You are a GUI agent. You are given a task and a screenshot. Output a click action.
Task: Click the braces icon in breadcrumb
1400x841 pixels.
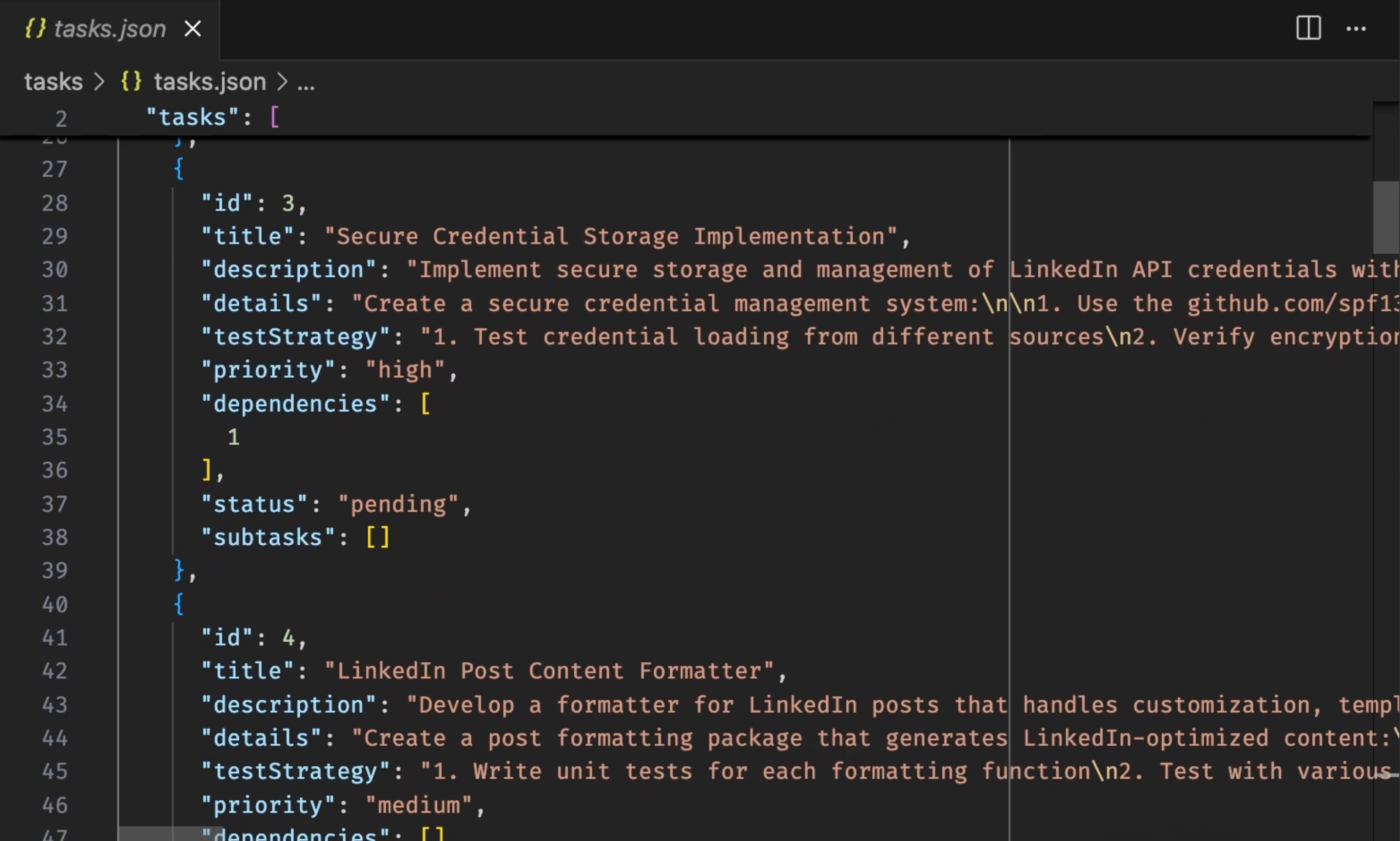131,82
